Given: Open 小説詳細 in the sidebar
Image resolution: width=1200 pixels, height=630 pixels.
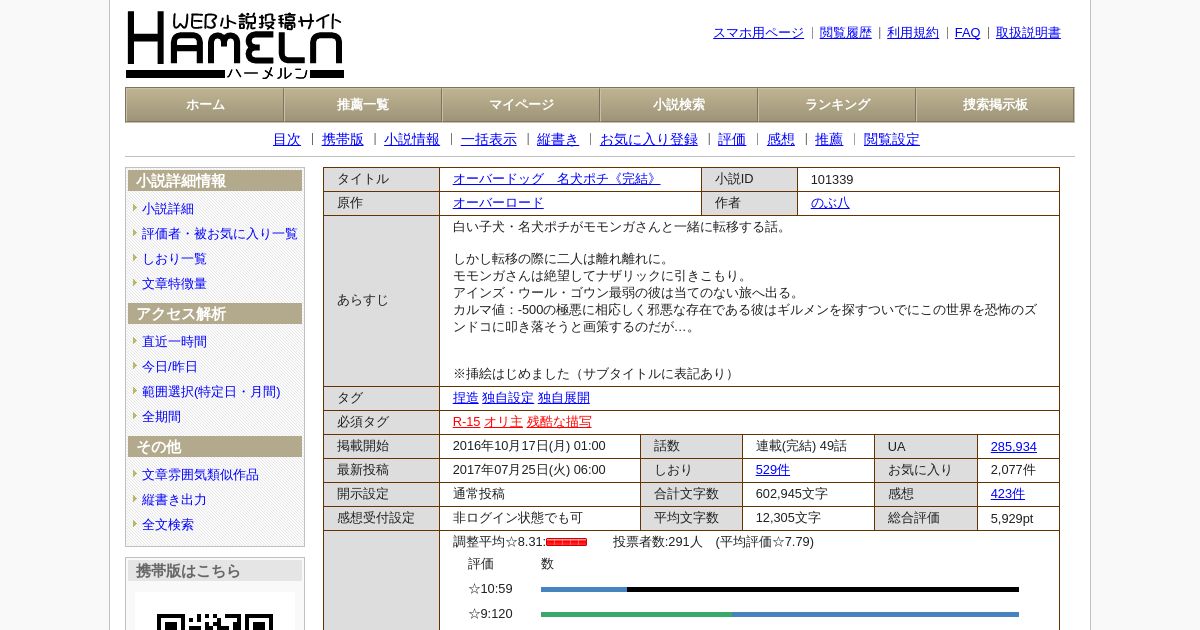Looking at the screenshot, I should 168,209.
